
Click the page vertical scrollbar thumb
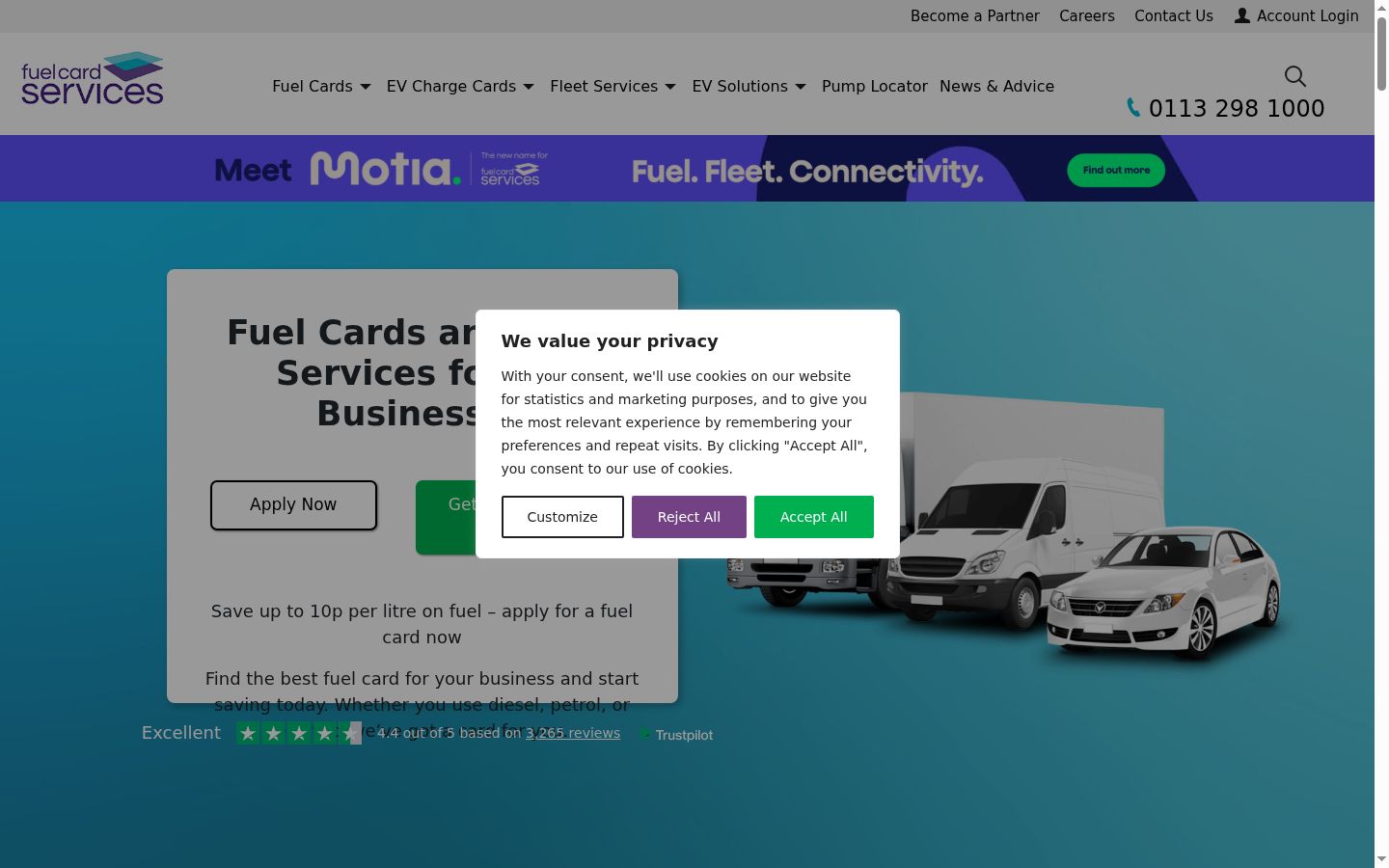coord(1381,53)
